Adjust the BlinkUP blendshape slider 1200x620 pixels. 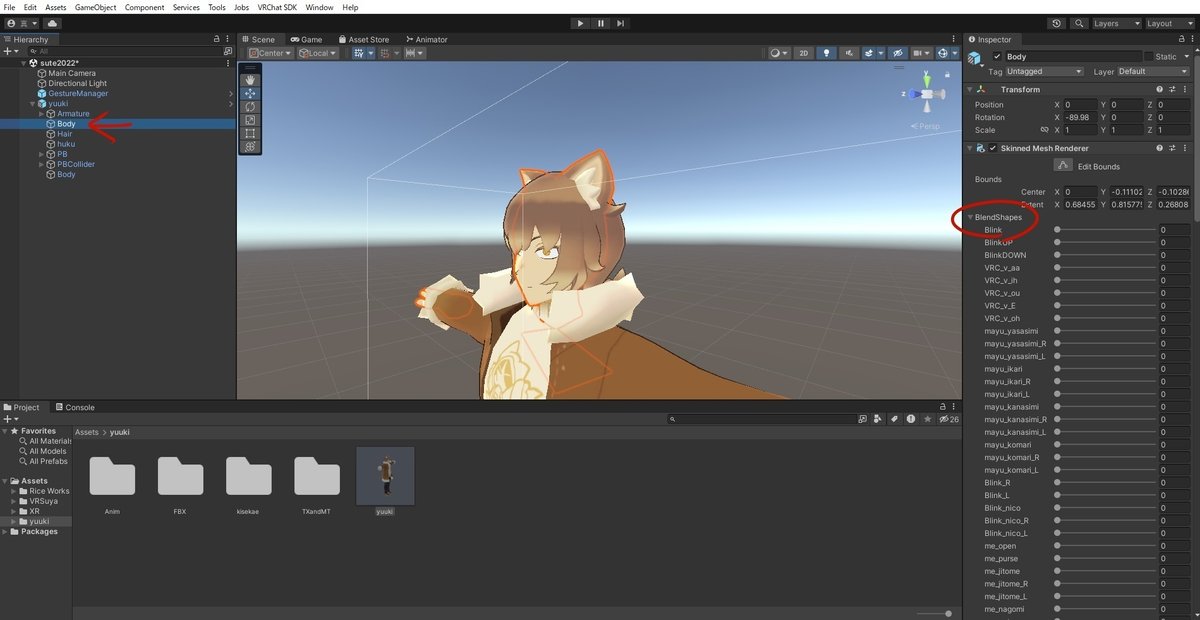tap(1105, 242)
